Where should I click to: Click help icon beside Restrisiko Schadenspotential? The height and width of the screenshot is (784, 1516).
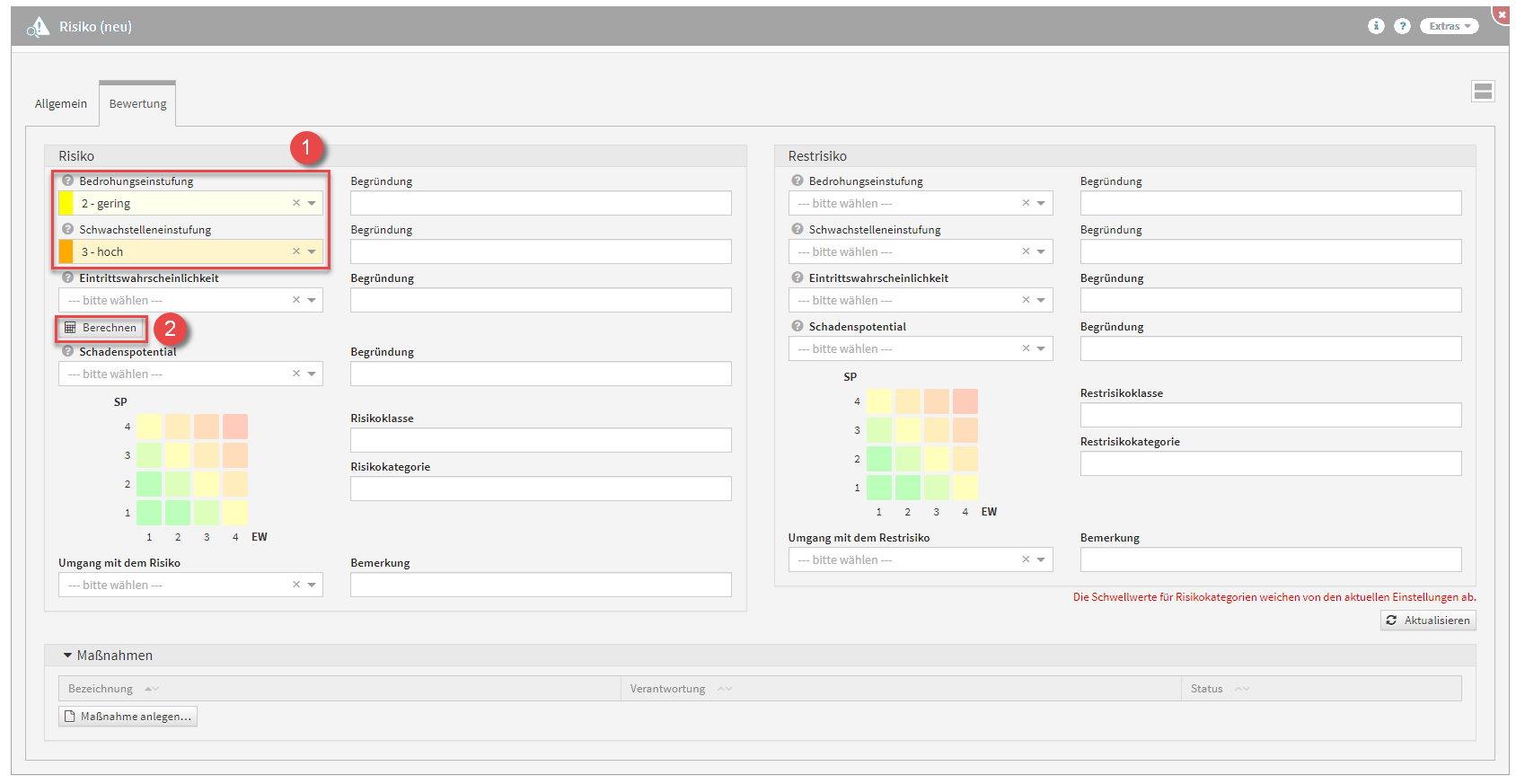(797, 326)
